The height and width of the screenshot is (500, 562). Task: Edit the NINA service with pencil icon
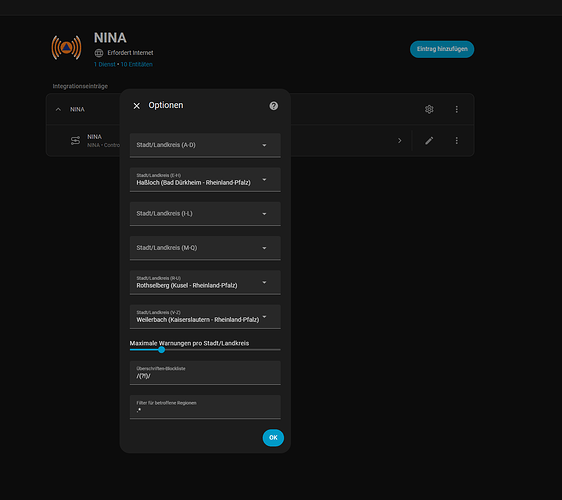pos(429,141)
